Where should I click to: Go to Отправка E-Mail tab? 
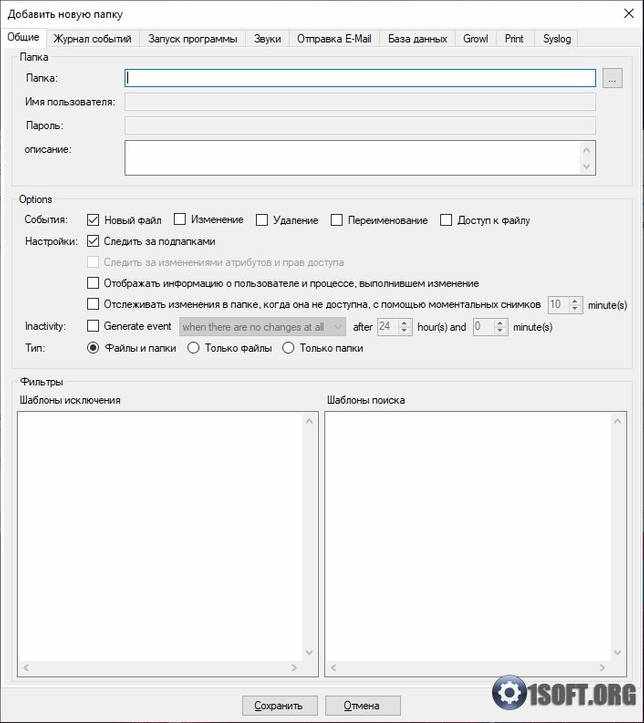click(334, 39)
